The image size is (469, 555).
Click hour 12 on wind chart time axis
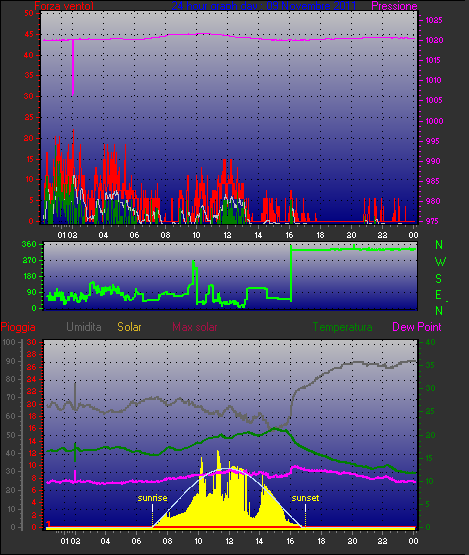click(227, 235)
